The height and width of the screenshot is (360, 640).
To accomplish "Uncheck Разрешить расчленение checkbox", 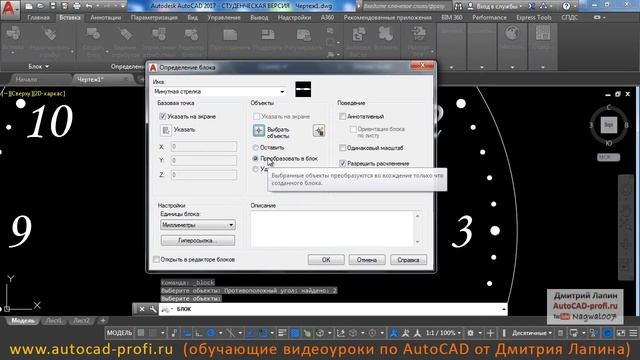I will [x=342, y=163].
